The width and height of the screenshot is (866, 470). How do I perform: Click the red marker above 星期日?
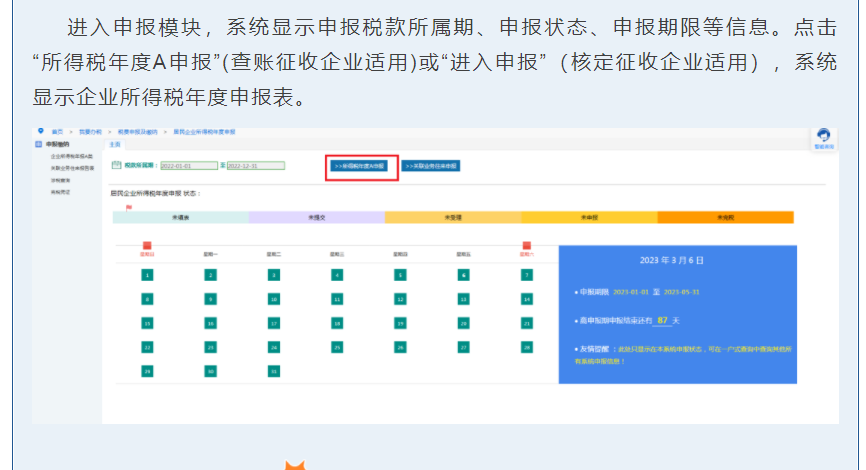point(147,245)
